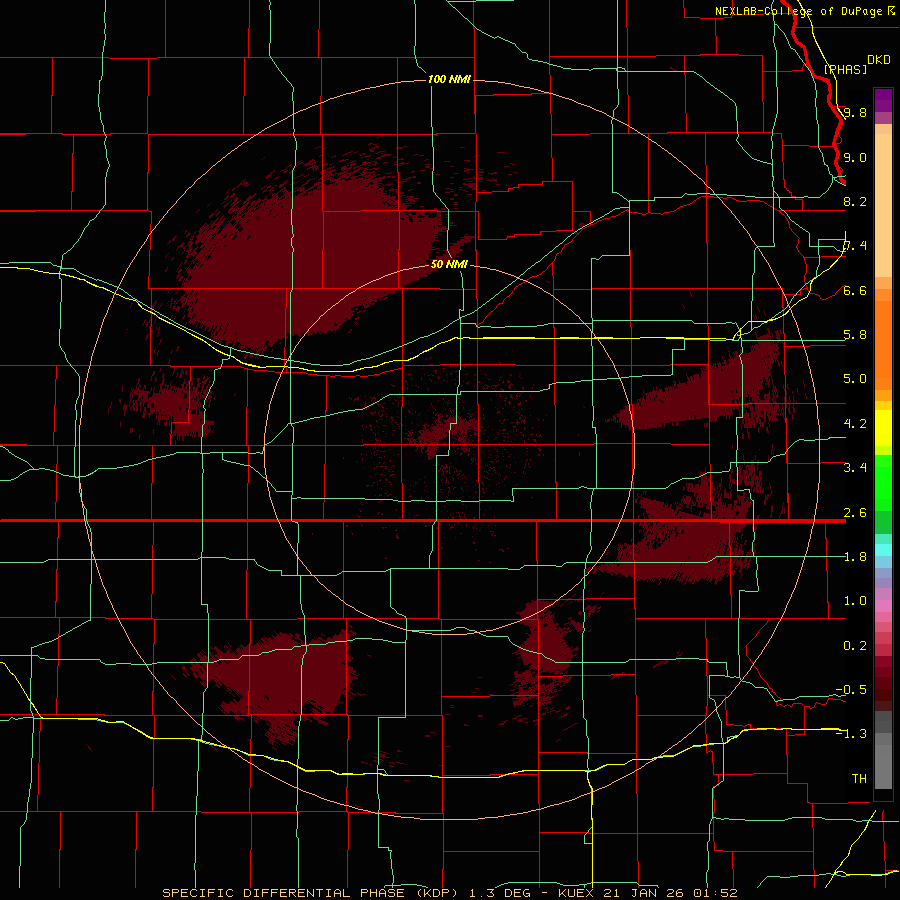Click the 6.6 value on the color scale
Viewport: 900px width, 900px height.
(x=855, y=290)
